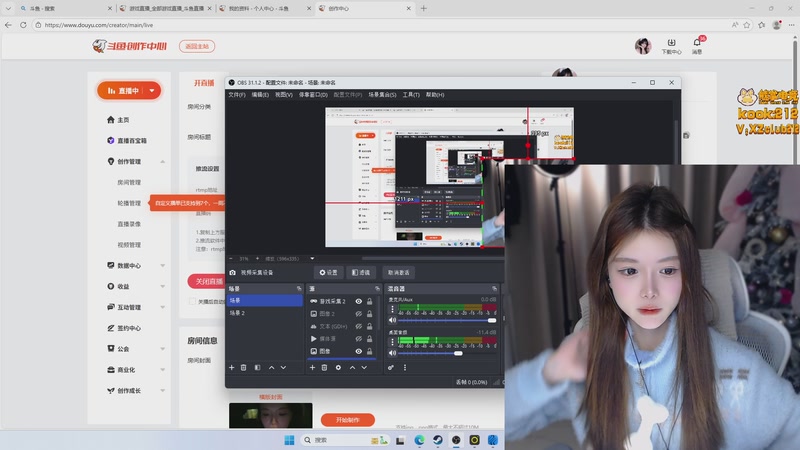800x450 pixels.
Task: Open the OBS 帮助(H) menu
Action: (x=435, y=94)
